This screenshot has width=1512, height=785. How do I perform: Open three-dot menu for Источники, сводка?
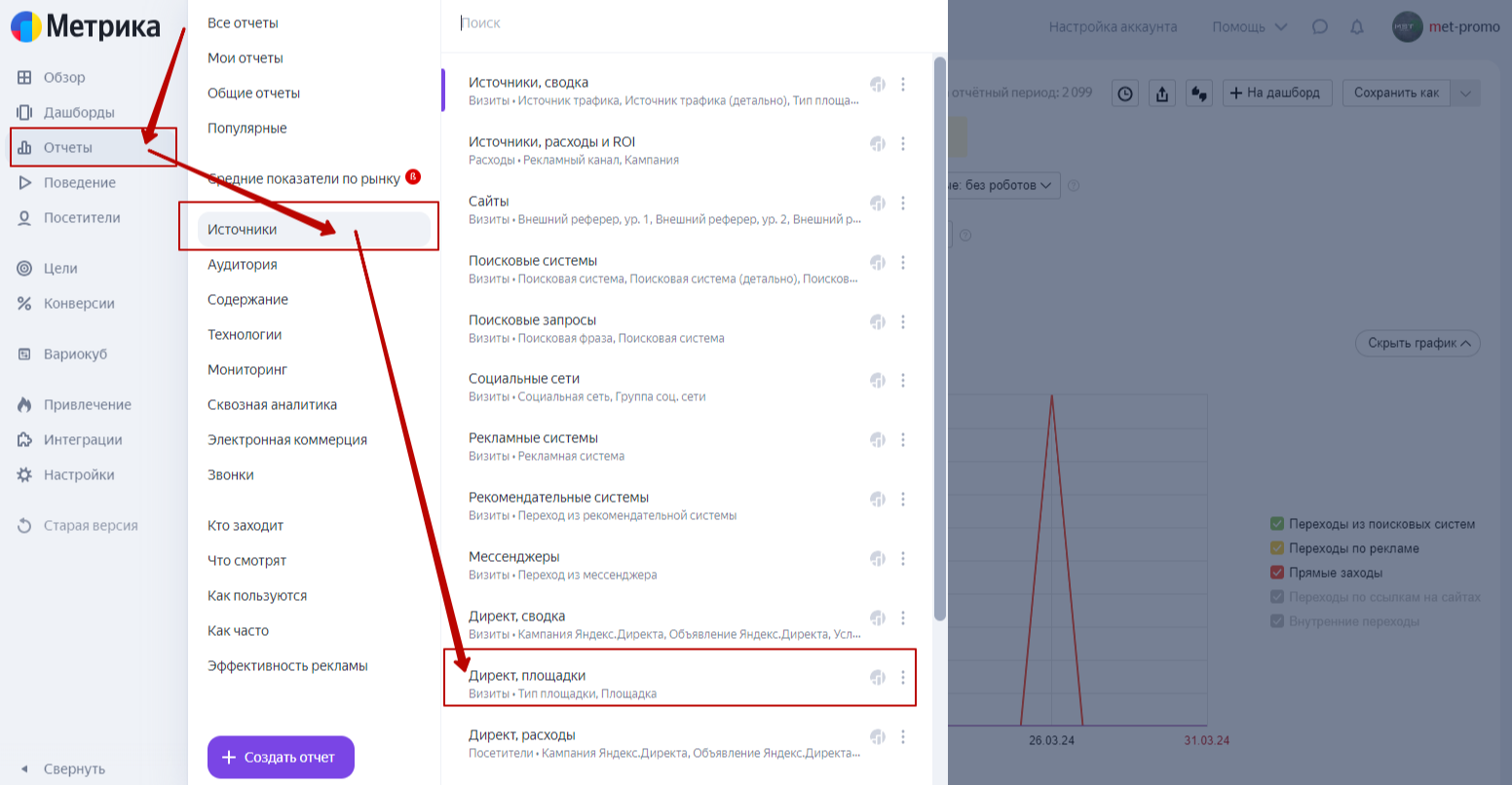tap(903, 85)
